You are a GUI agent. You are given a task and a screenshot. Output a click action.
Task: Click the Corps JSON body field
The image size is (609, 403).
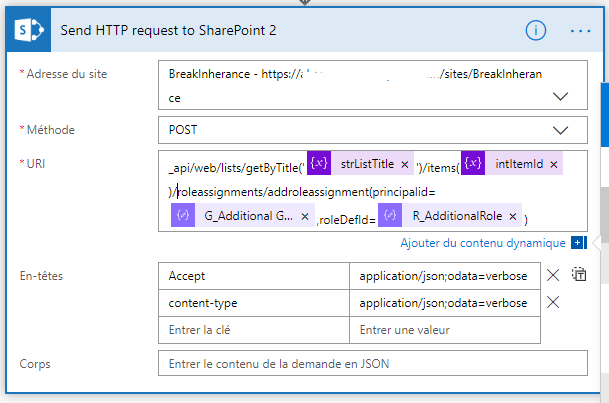(x=372, y=363)
